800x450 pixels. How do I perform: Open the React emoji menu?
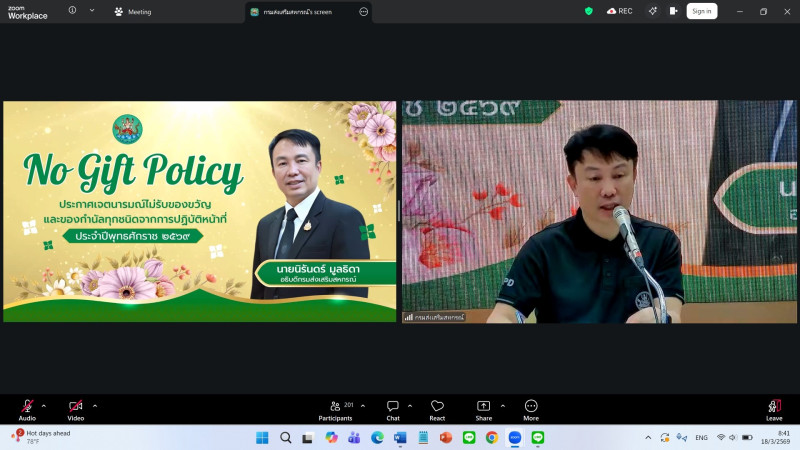[x=437, y=408]
